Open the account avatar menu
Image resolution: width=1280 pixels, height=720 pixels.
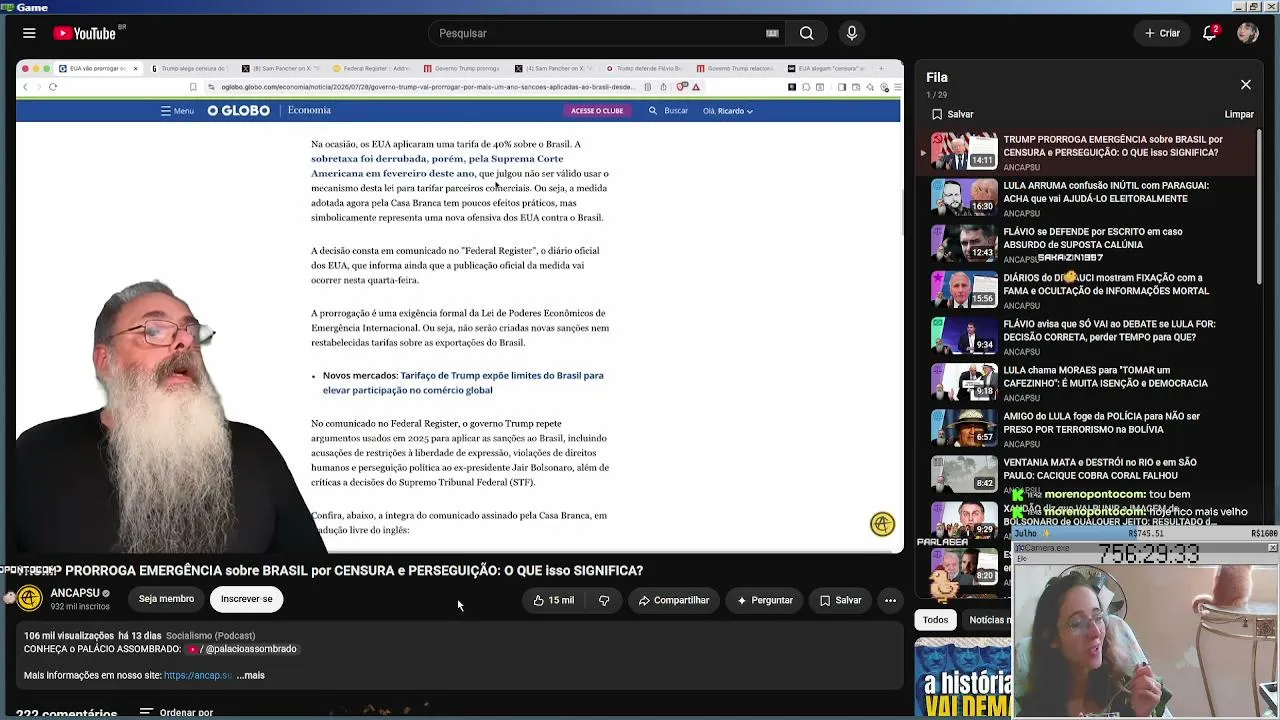pyautogui.click(x=1247, y=33)
